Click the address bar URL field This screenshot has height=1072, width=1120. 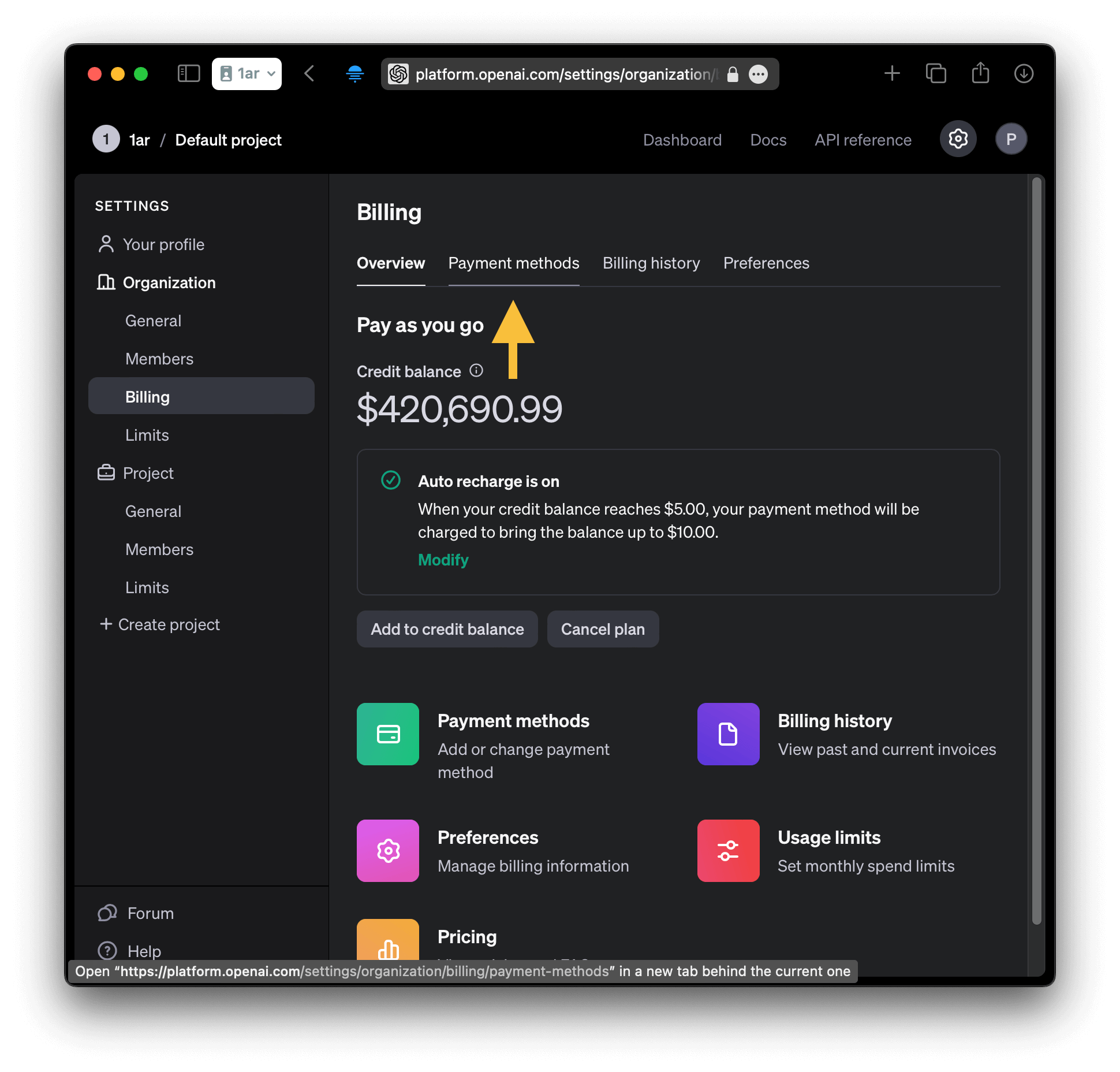click(x=580, y=74)
